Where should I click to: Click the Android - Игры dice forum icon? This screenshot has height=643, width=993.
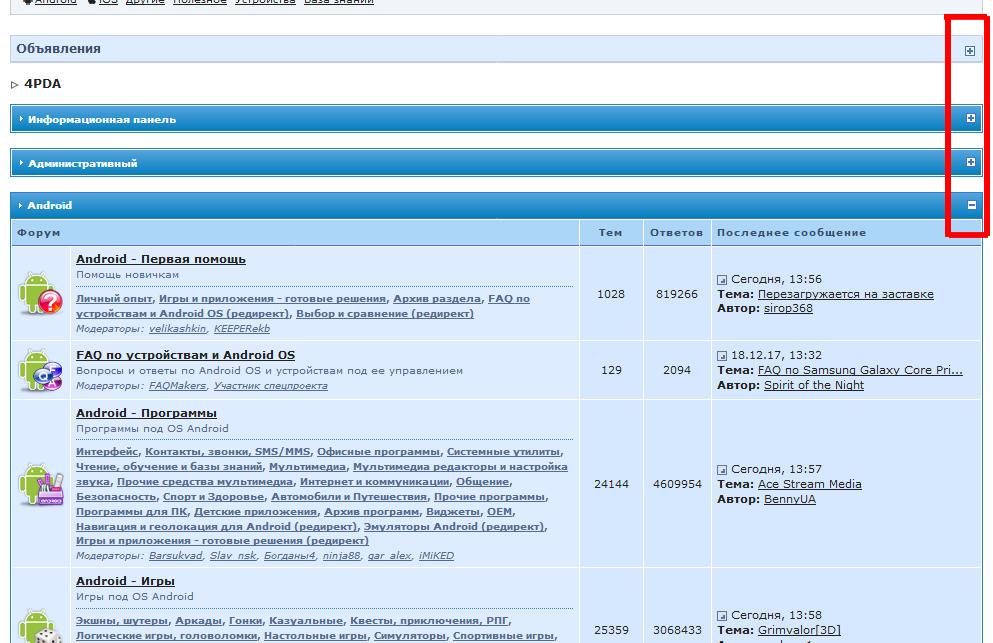(41, 627)
